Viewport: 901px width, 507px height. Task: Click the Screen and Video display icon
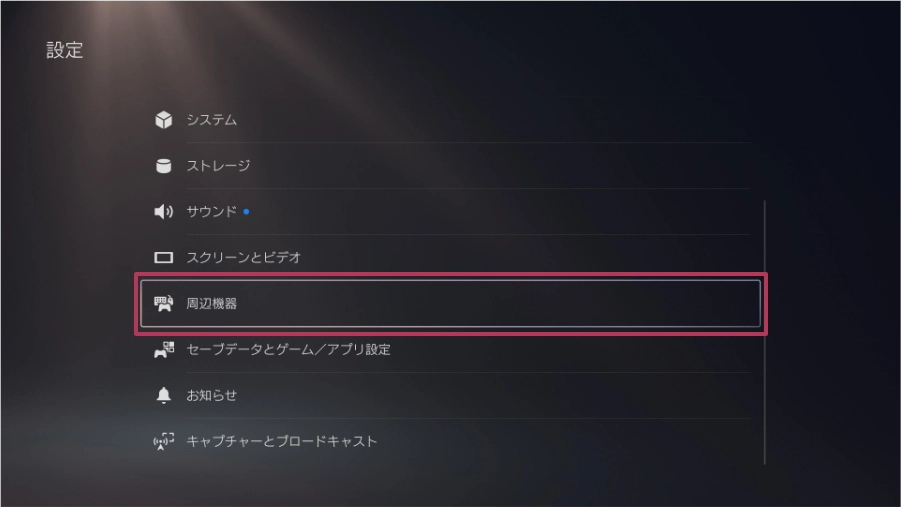163,258
